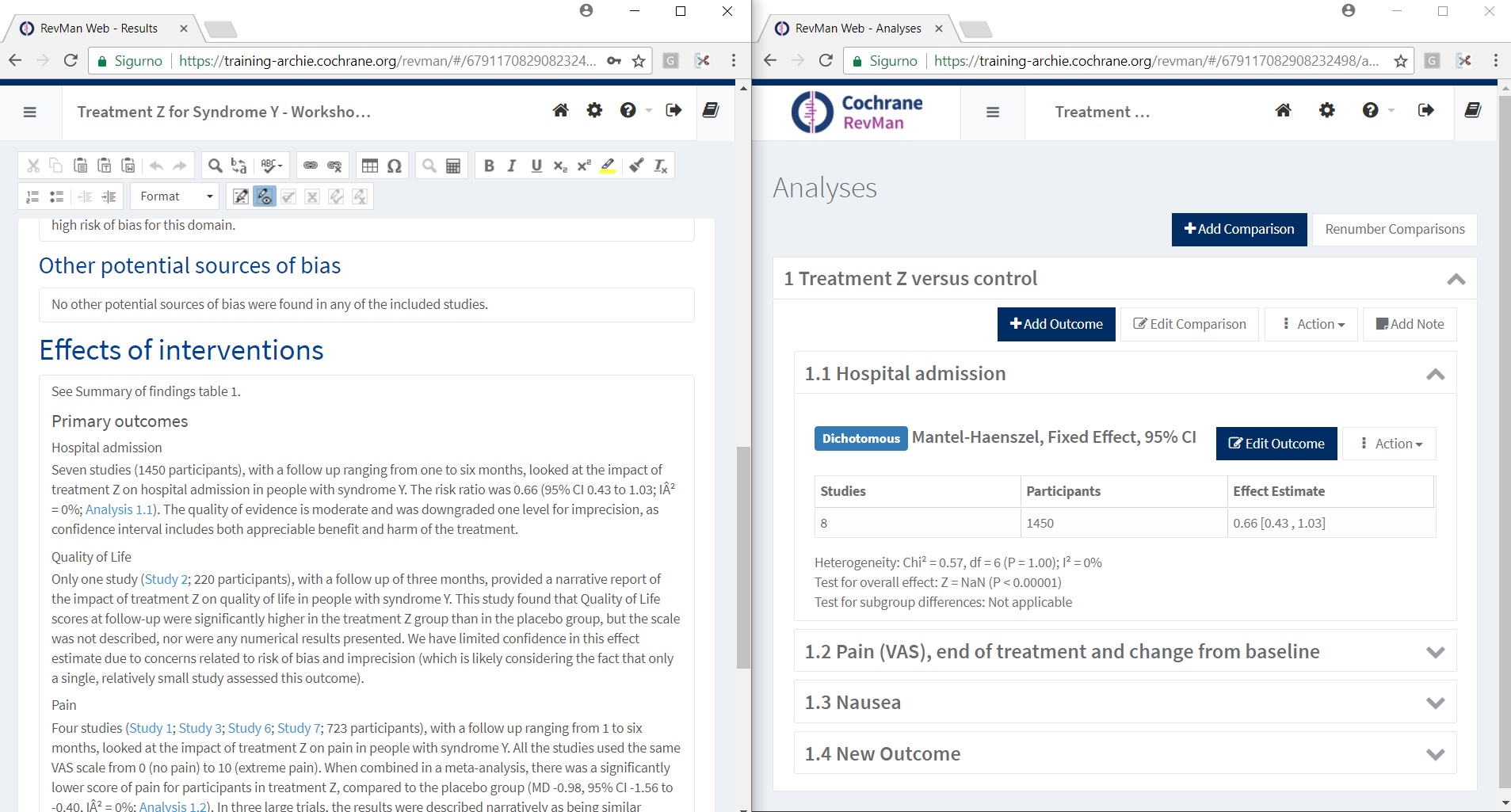Open the hamburger menu in left window
Image resolution: width=1511 pixels, height=812 pixels.
pos(30,112)
